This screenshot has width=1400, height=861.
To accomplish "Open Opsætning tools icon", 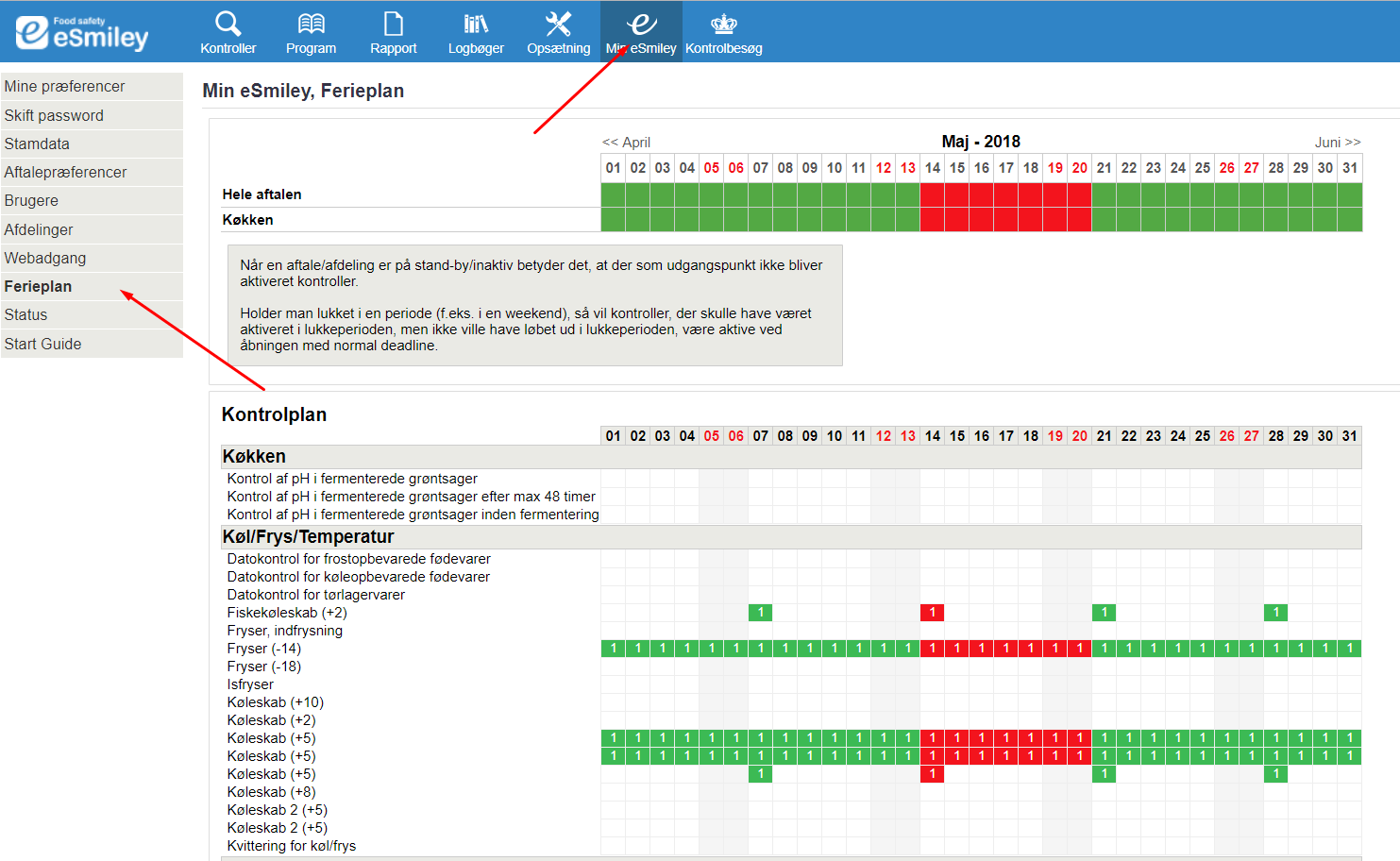I will coord(558,24).
